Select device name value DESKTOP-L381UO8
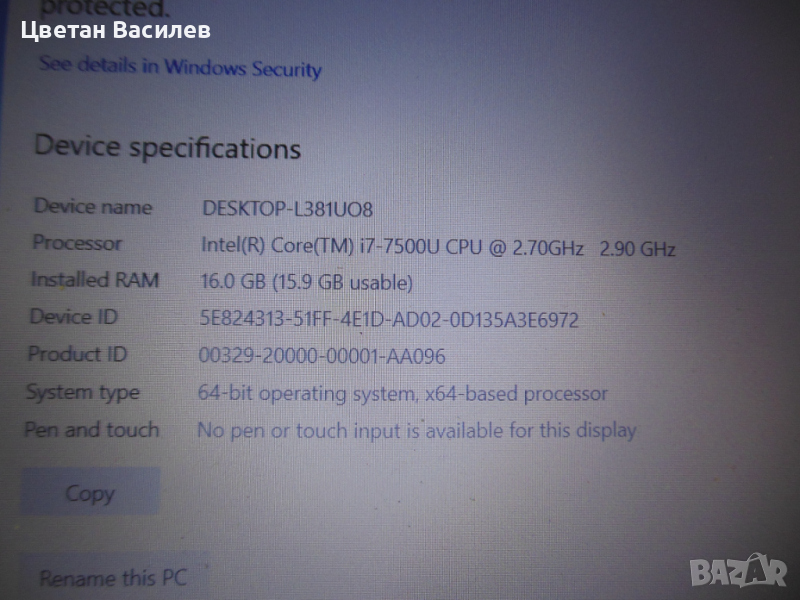The height and width of the screenshot is (600, 800). 288,208
